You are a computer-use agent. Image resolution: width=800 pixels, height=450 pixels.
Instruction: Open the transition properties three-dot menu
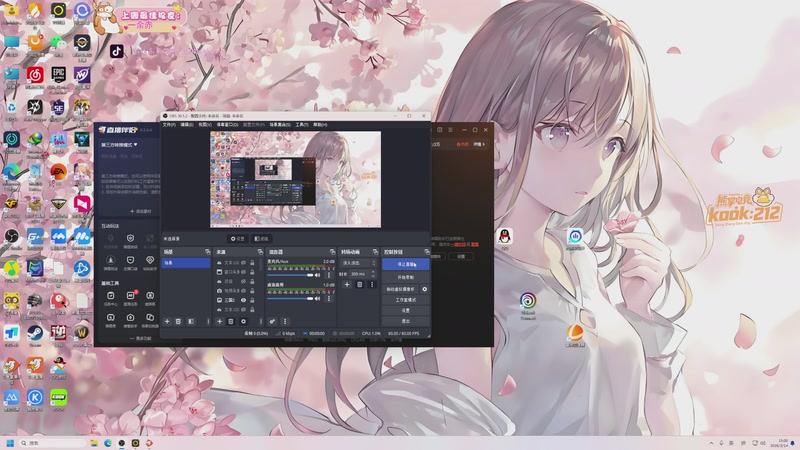[371, 285]
